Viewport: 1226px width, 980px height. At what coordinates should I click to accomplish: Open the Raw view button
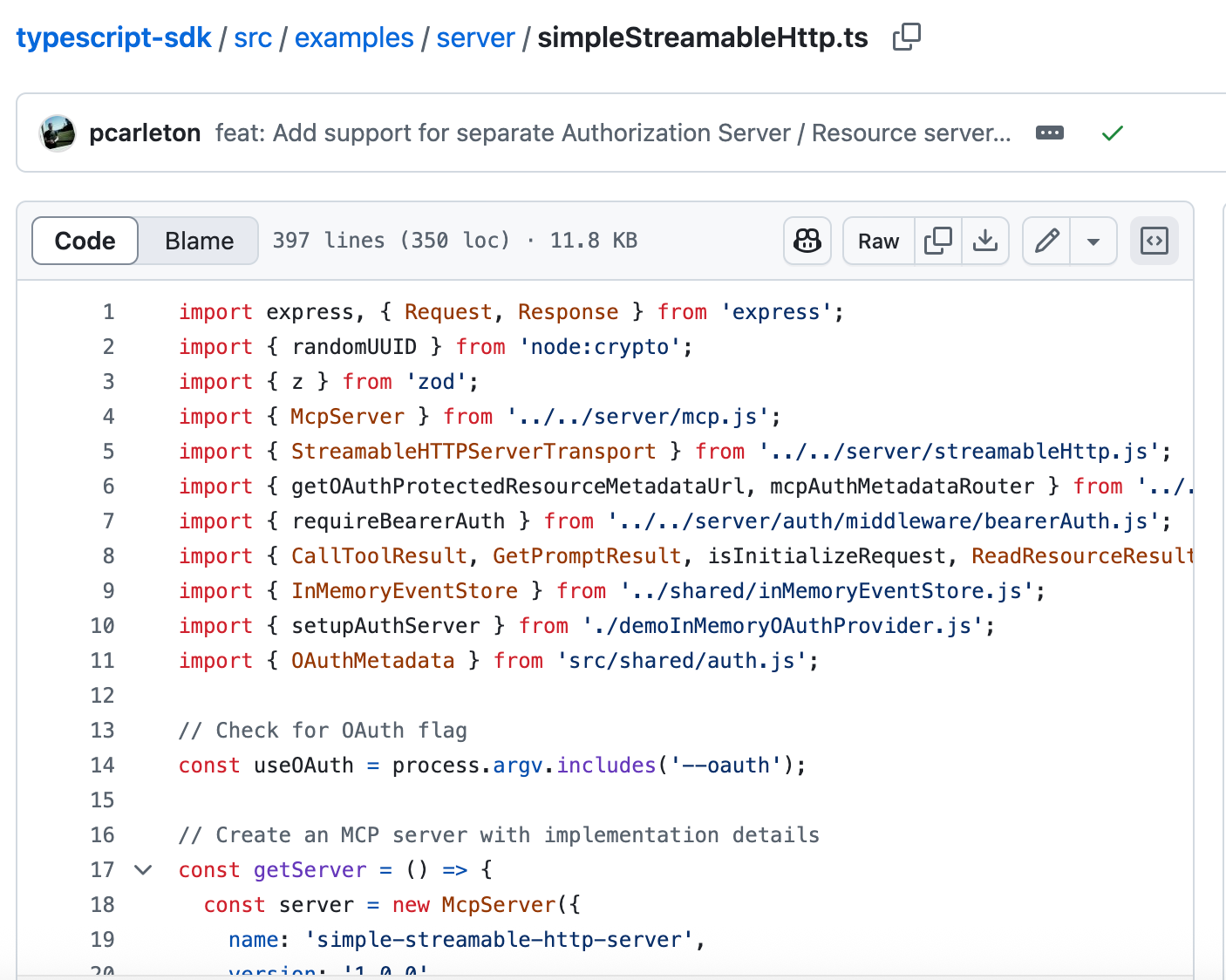pyautogui.click(x=877, y=241)
